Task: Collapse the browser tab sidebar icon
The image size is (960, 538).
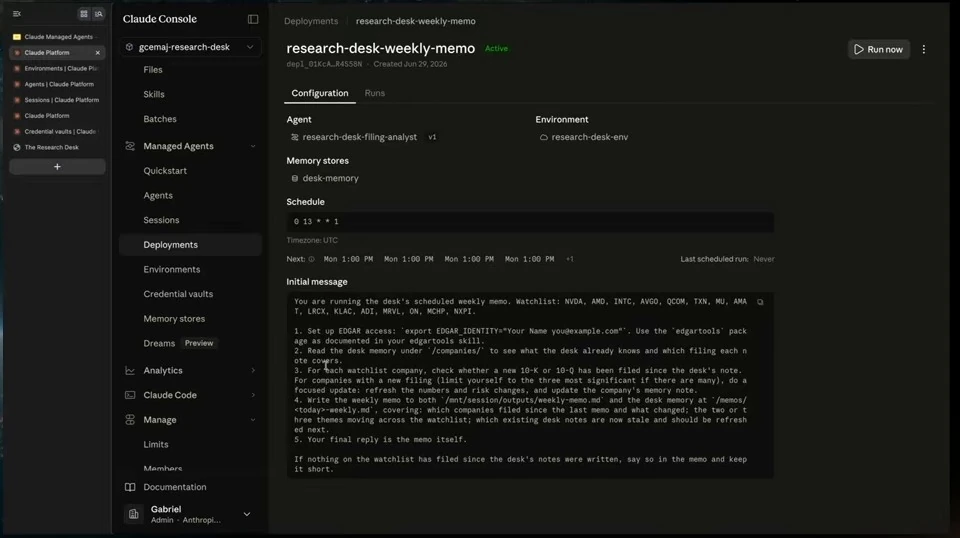Action: click(x=17, y=13)
